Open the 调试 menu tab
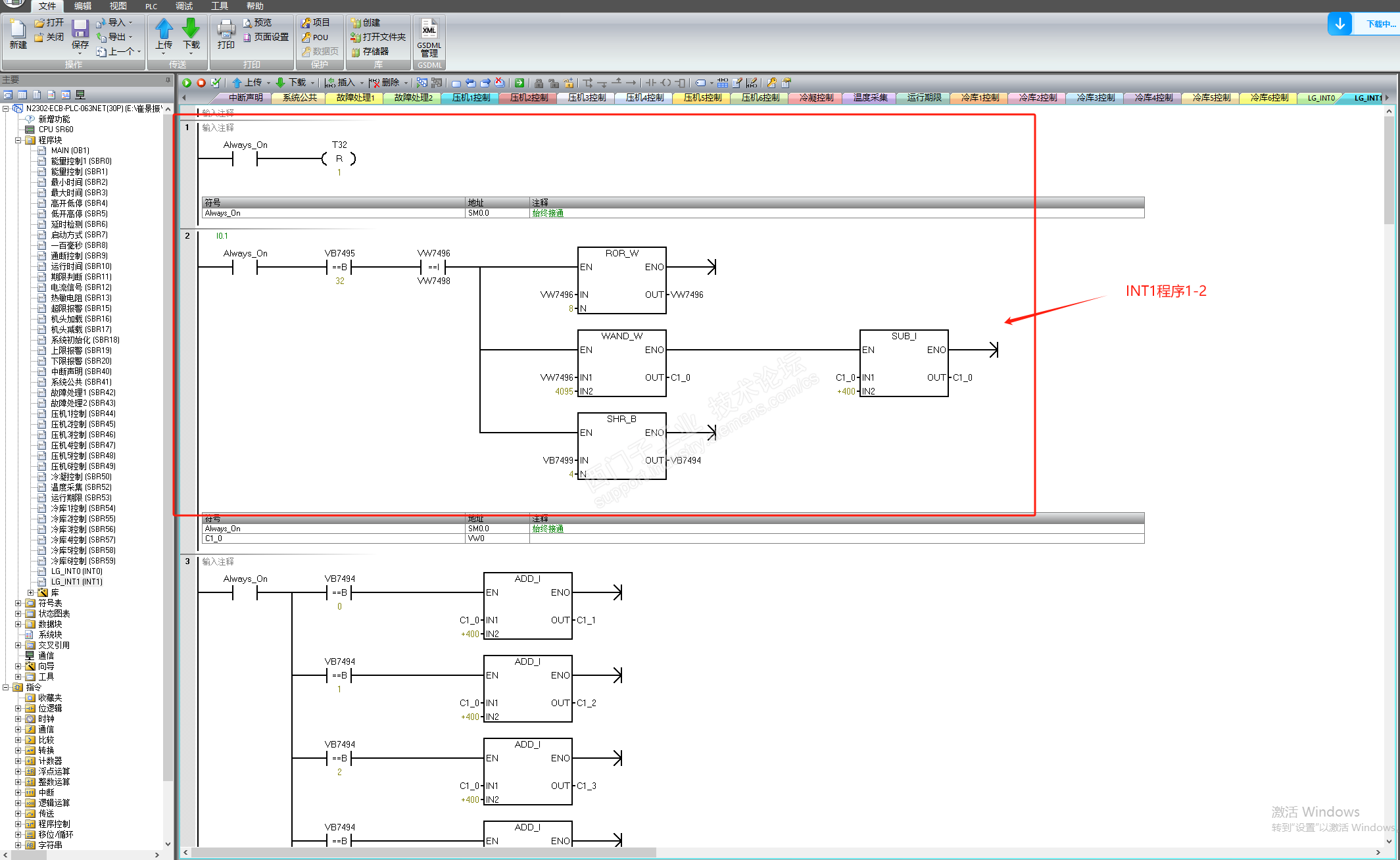1400x860 pixels. click(184, 6)
